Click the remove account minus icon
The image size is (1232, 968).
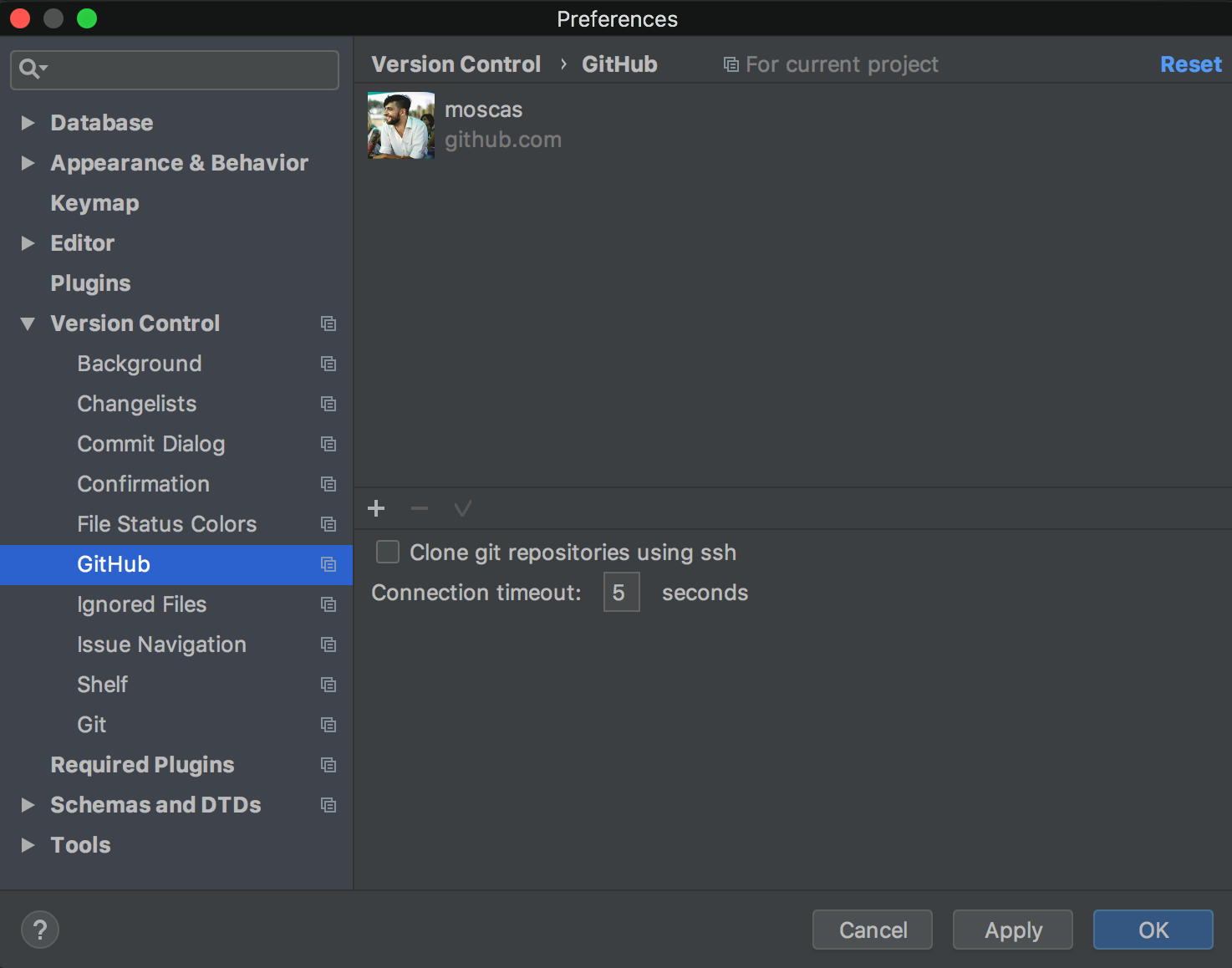pos(420,508)
